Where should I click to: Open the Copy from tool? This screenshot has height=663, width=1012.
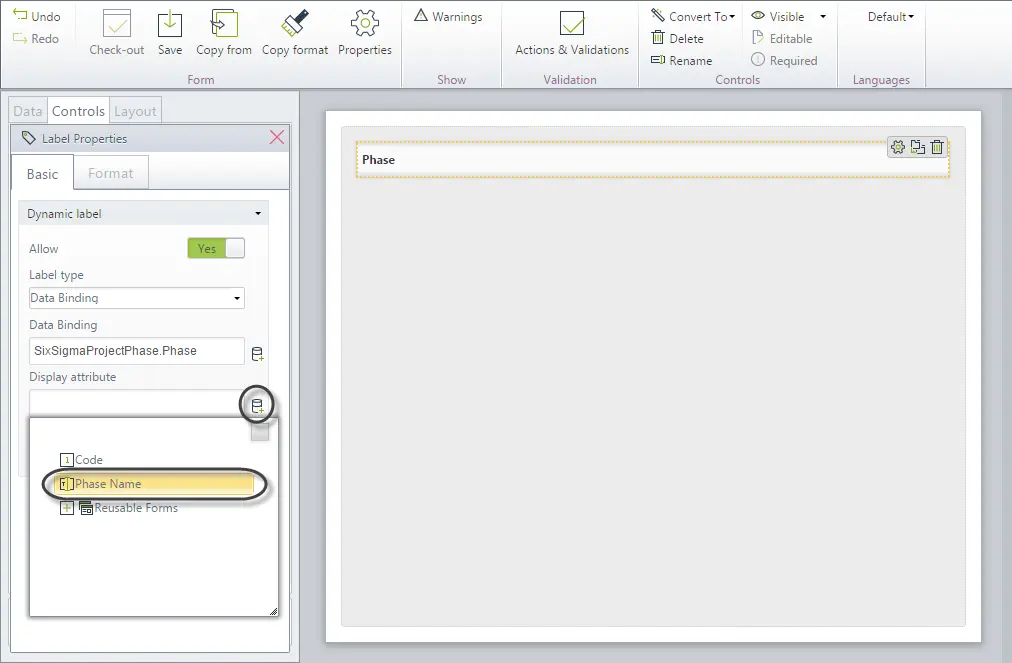pos(224,23)
